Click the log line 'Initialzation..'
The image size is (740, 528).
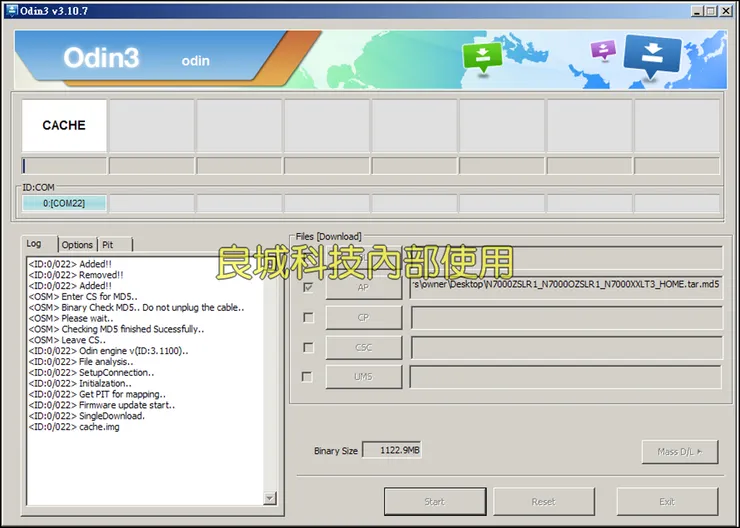point(80,384)
